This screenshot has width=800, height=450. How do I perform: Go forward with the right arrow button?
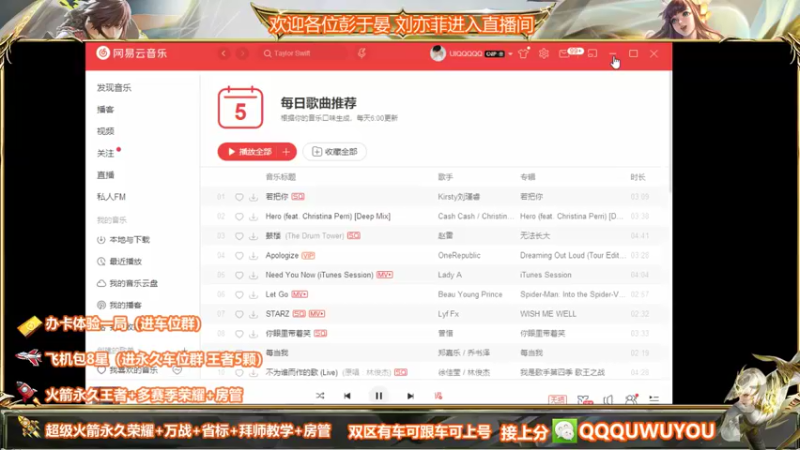click(242, 53)
